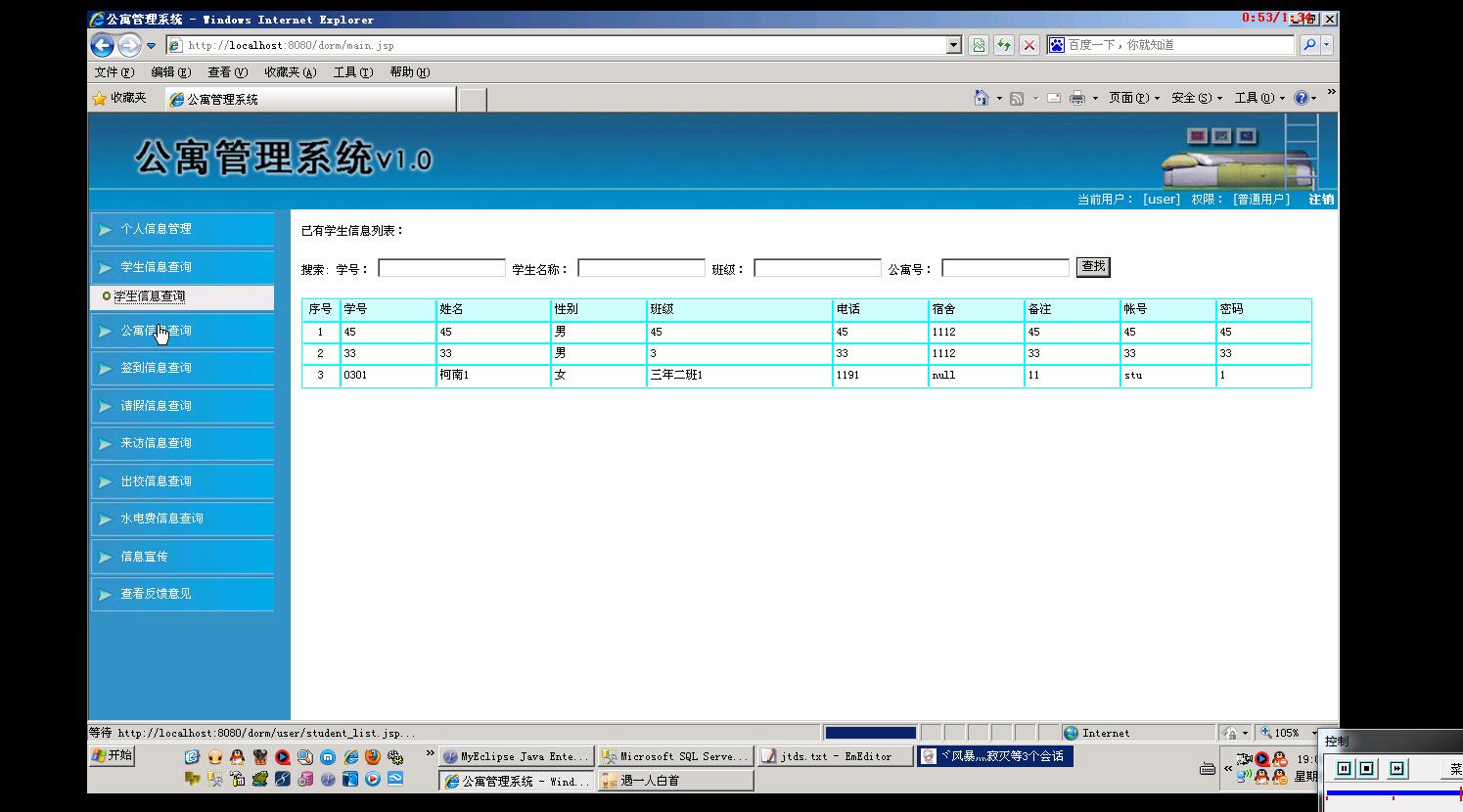The height and width of the screenshot is (812, 1463).
Task: Refresh the page via refresh icon
Action: coord(1004,45)
